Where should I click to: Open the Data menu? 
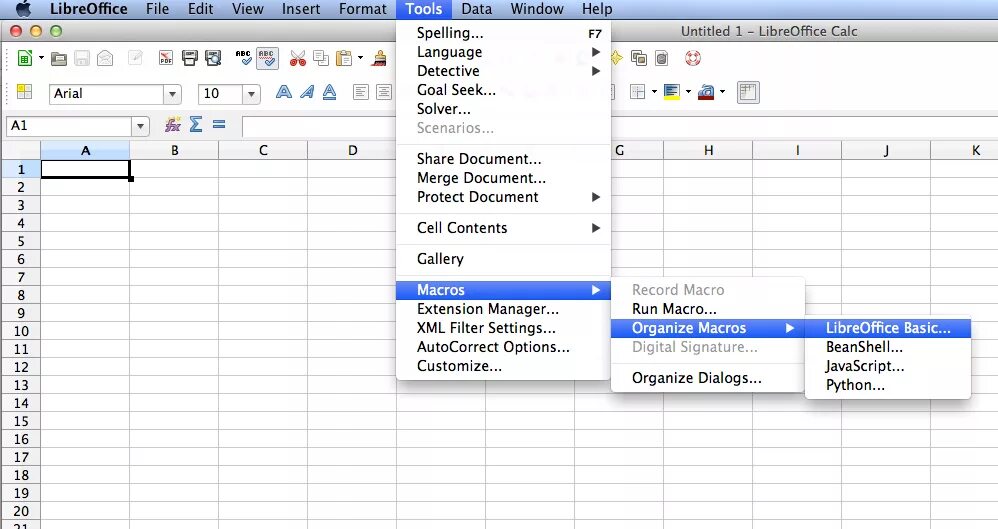[x=477, y=9]
